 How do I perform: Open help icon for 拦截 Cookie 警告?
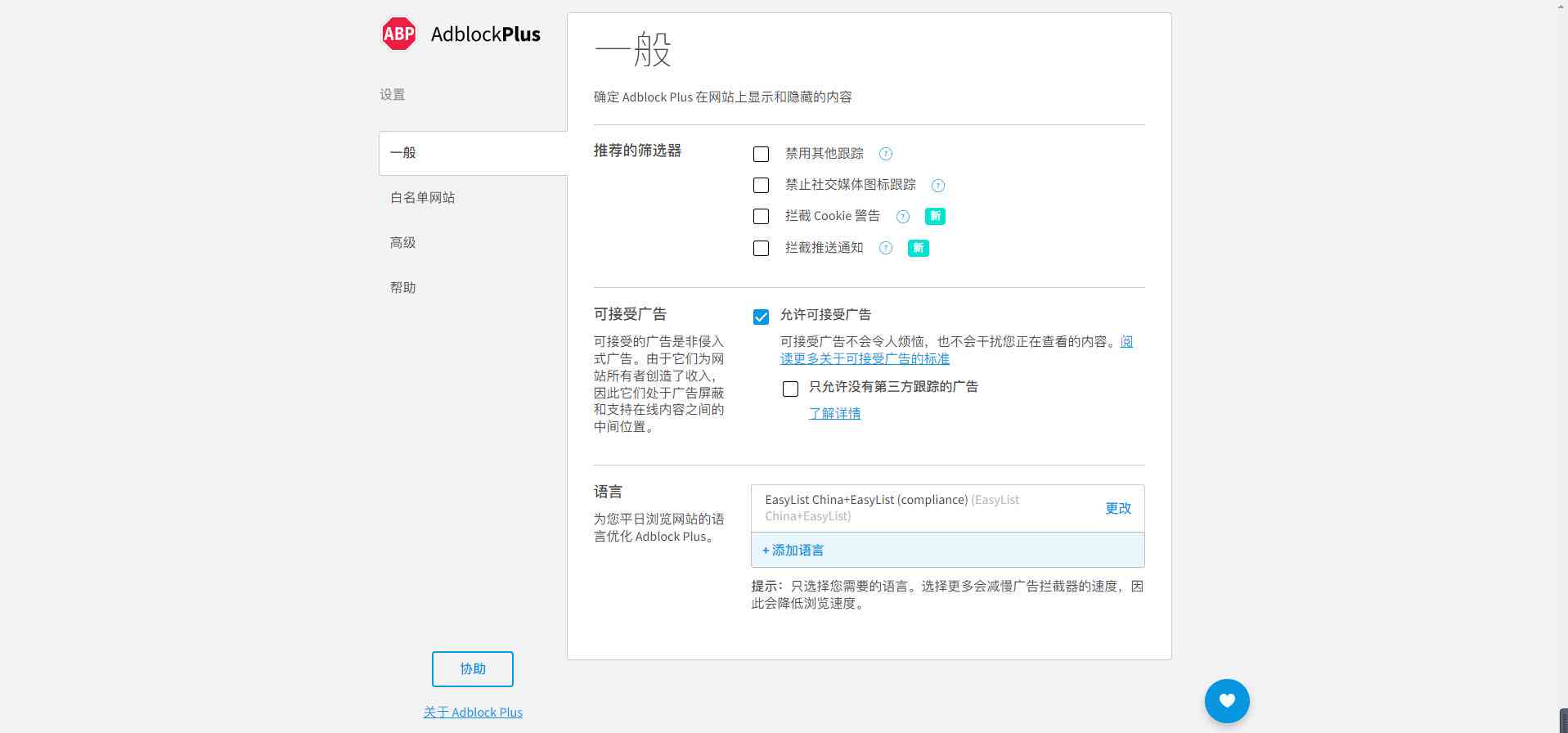point(903,217)
